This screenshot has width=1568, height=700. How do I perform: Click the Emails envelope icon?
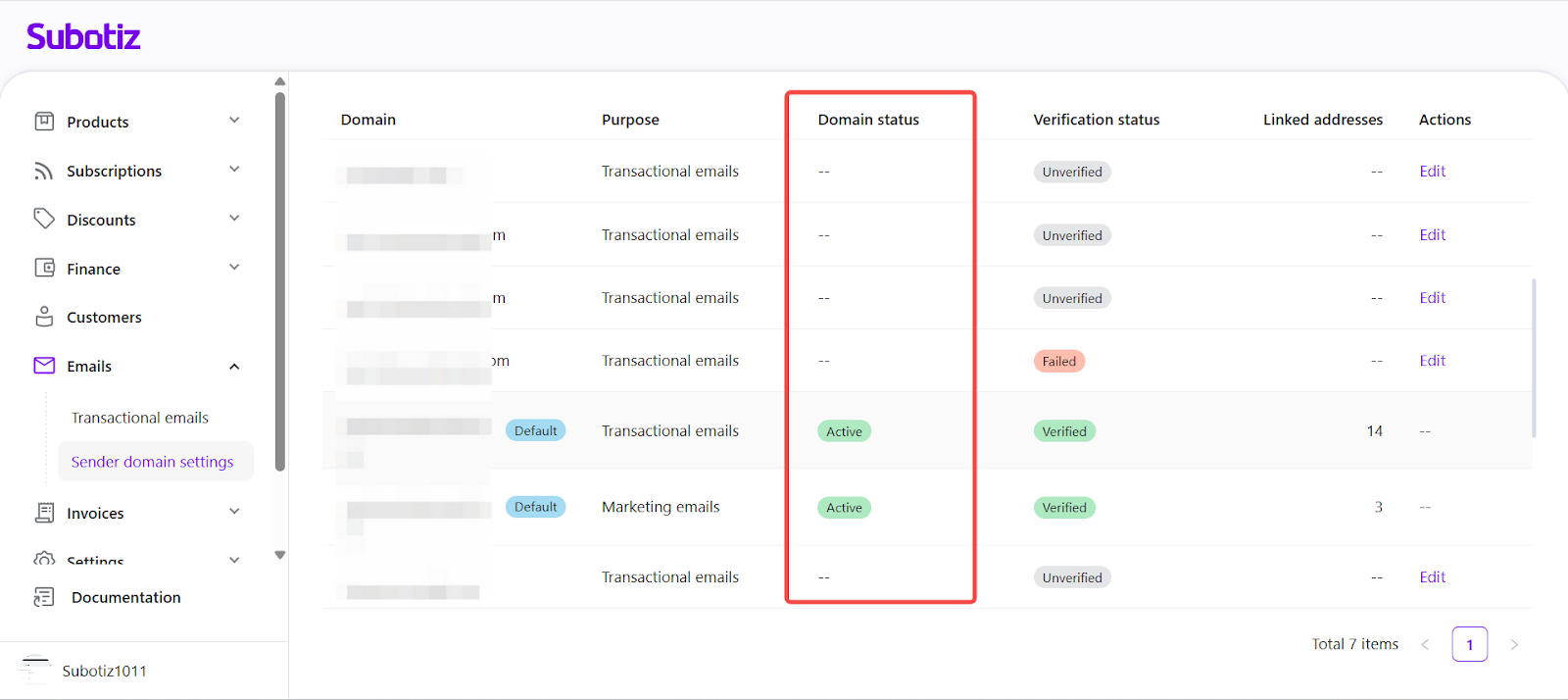pyautogui.click(x=44, y=366)
